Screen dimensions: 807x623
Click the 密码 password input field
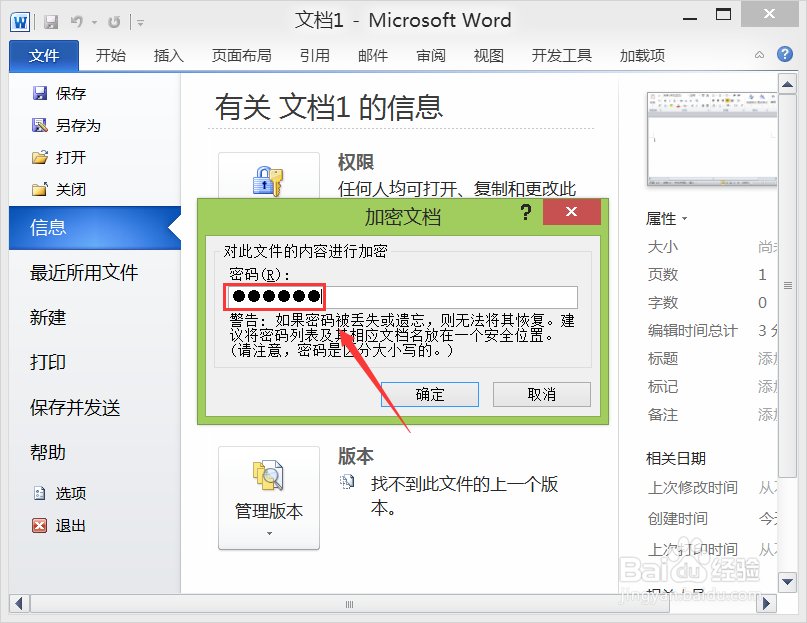coord(402,297)
